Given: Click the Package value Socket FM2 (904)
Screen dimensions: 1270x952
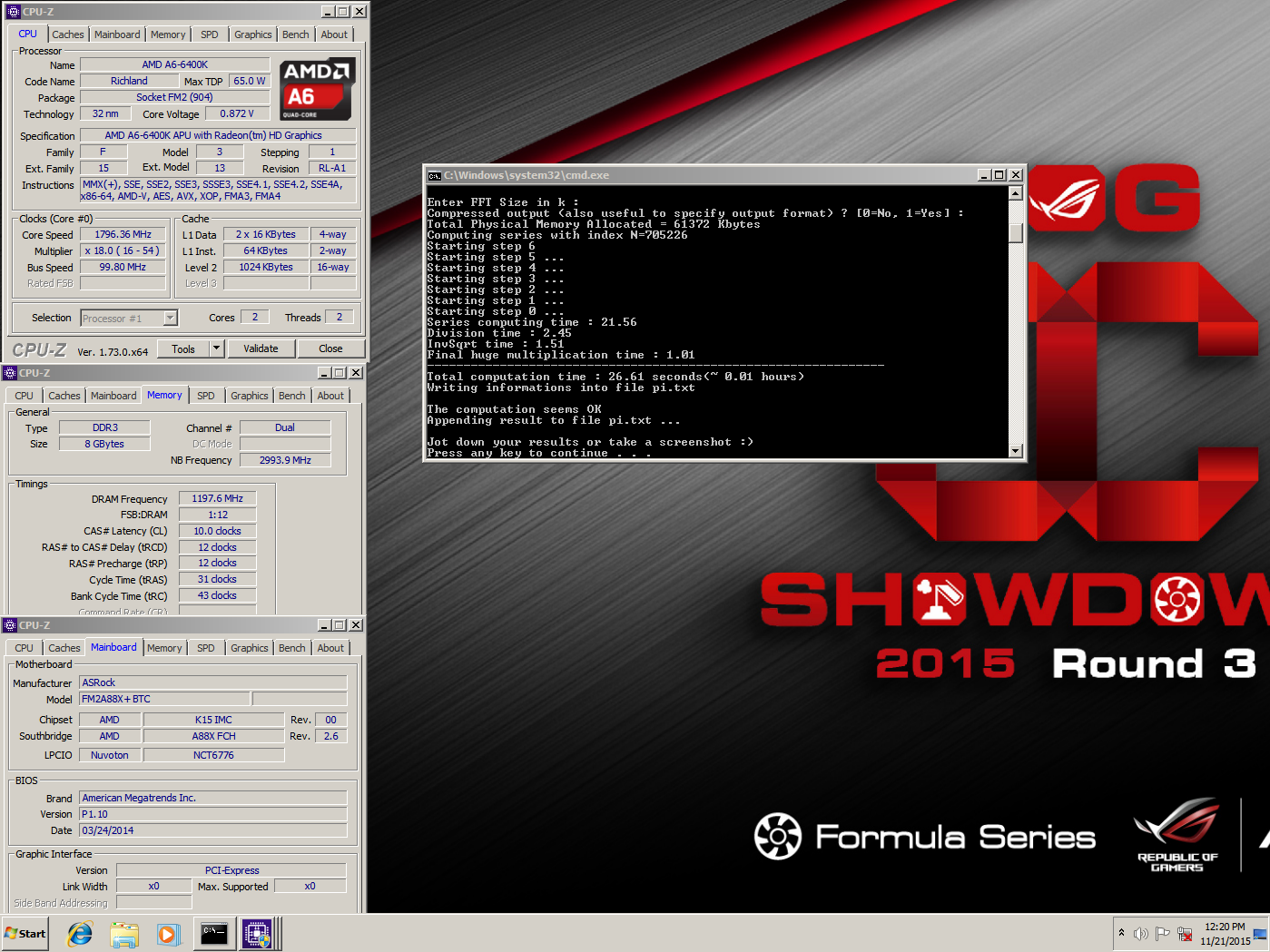Looking at the screenshot, I should (175, 97).
